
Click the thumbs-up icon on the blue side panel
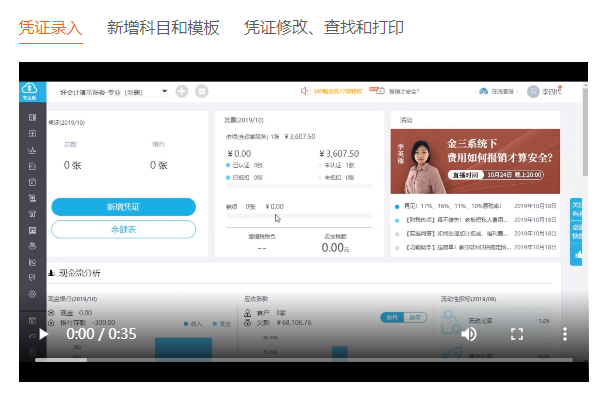(578, 255)
